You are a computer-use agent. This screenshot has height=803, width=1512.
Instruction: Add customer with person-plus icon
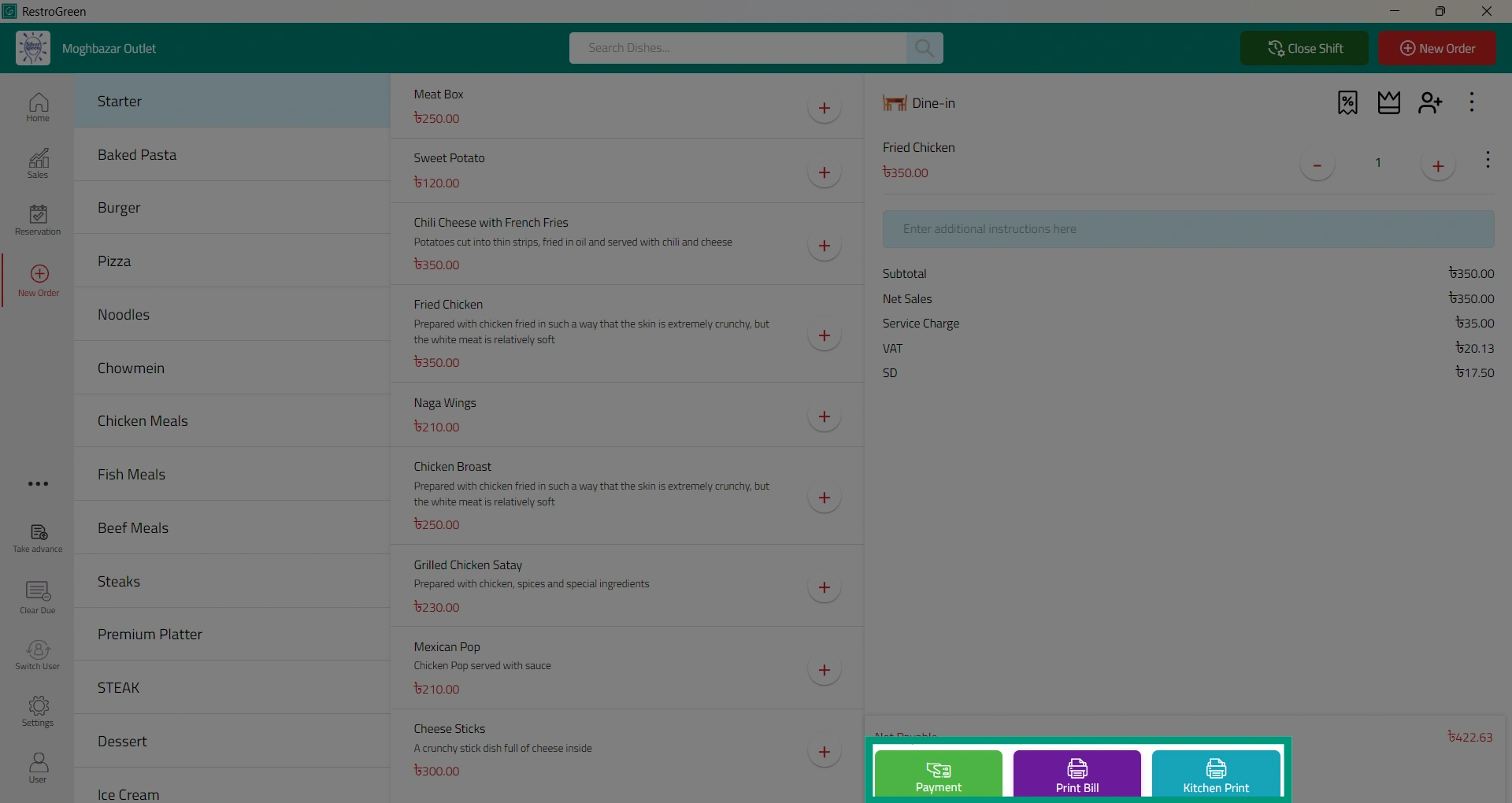coord(1430,102)
